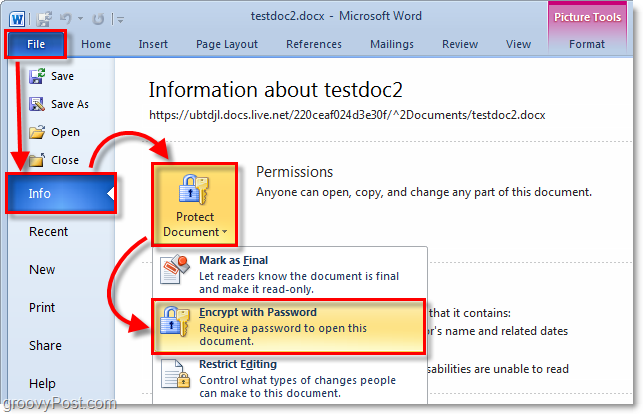The height and width of the screenshot is (414, 643).
Task: Select Share in the backstage menu
Action: click(x=45, y=346)
